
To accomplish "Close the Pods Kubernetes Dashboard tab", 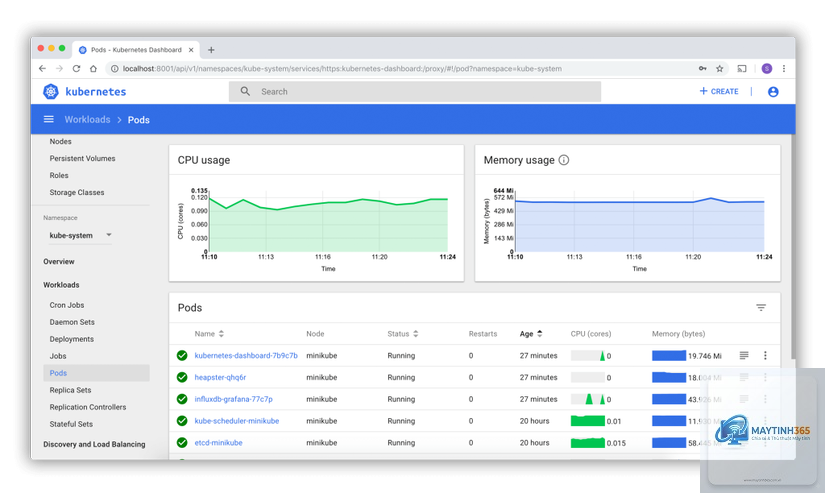I will [191, 50].
